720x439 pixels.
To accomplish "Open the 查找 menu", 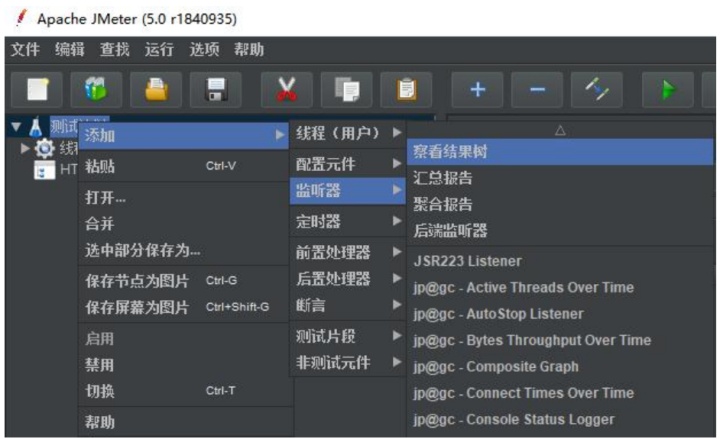I will 115,49.
